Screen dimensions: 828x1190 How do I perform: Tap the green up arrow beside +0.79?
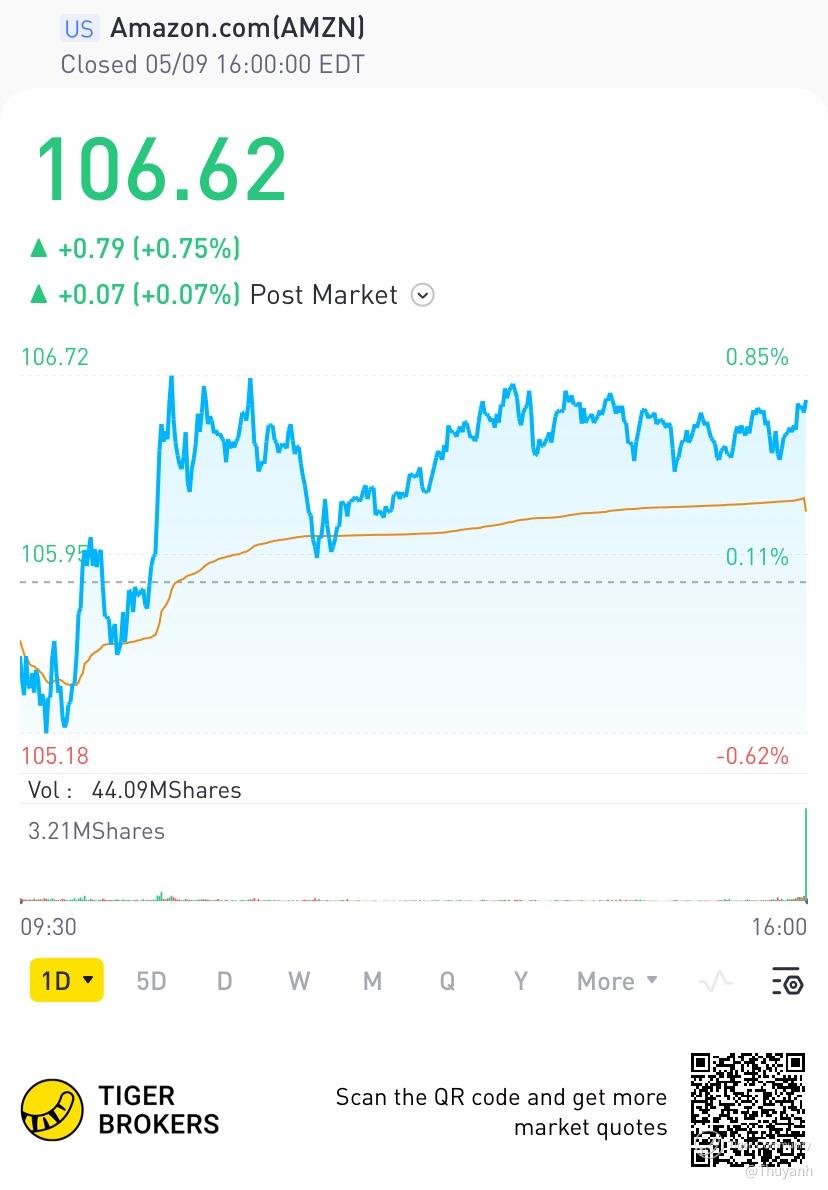click(39, 248)
